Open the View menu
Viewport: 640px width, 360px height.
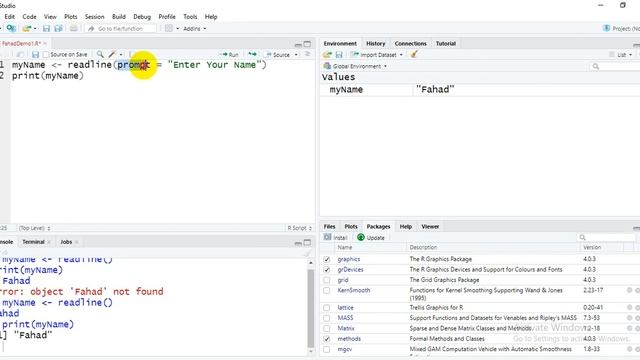(x=50, y=17)
